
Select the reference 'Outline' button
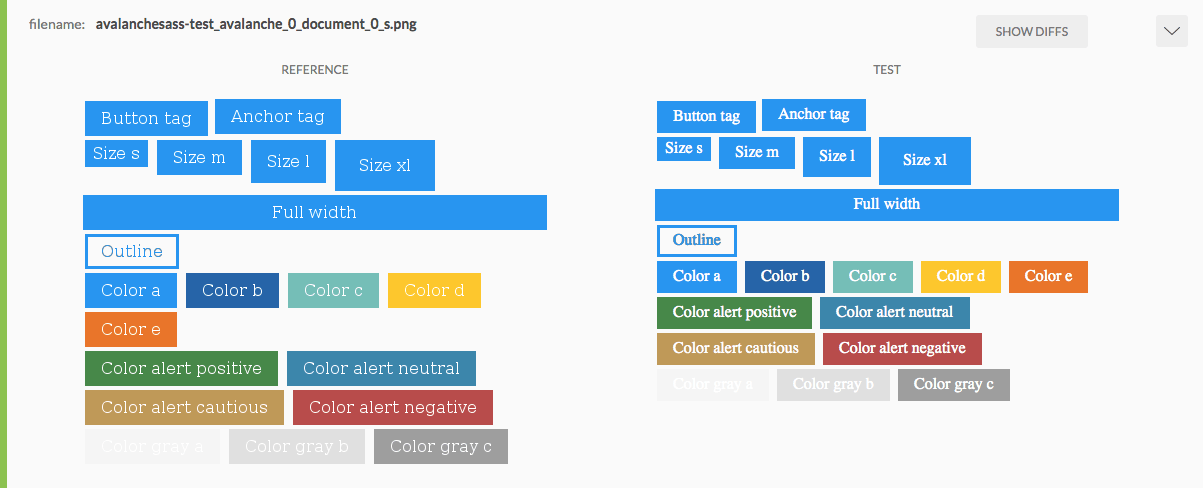132,251
